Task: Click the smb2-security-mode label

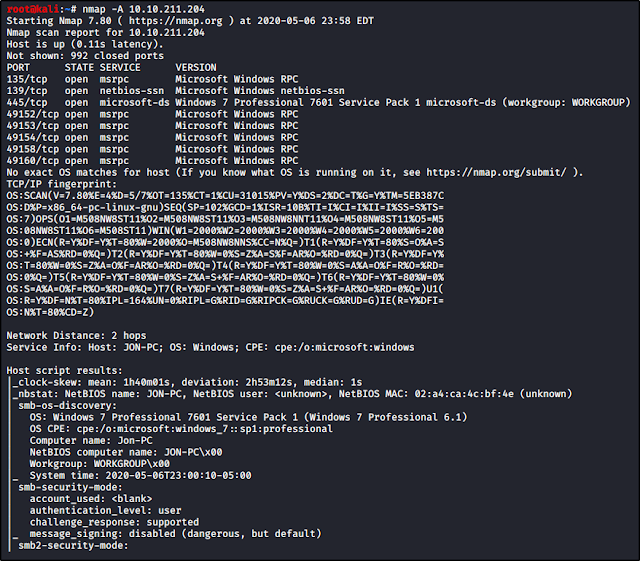Action: (x=73, y=545)
